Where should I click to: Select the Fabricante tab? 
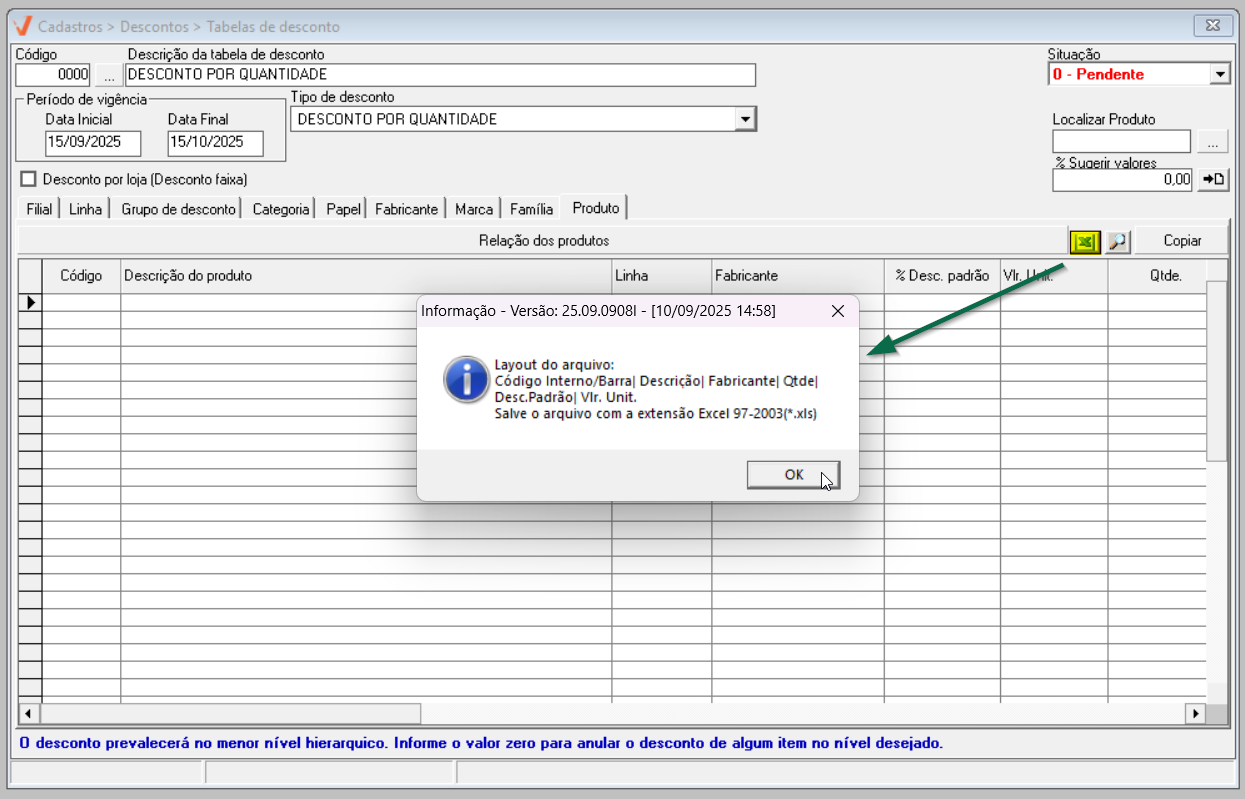tap(406, 209)
